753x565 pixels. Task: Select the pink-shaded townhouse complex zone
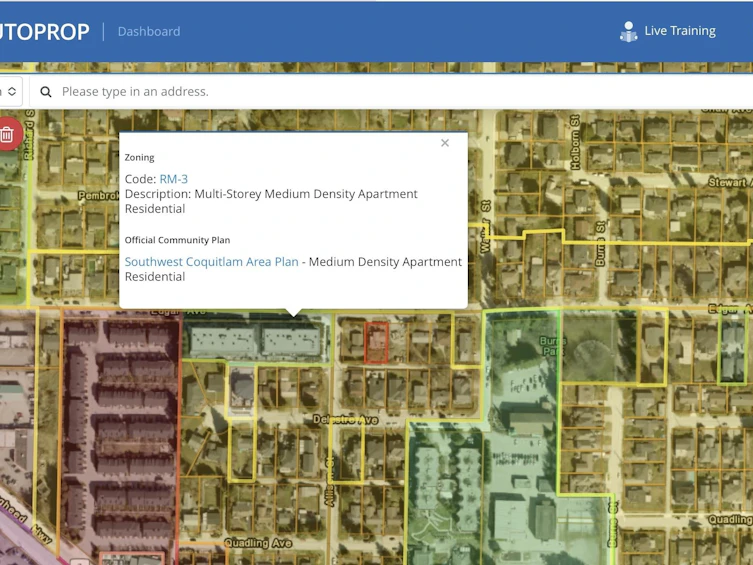point(121,432)
